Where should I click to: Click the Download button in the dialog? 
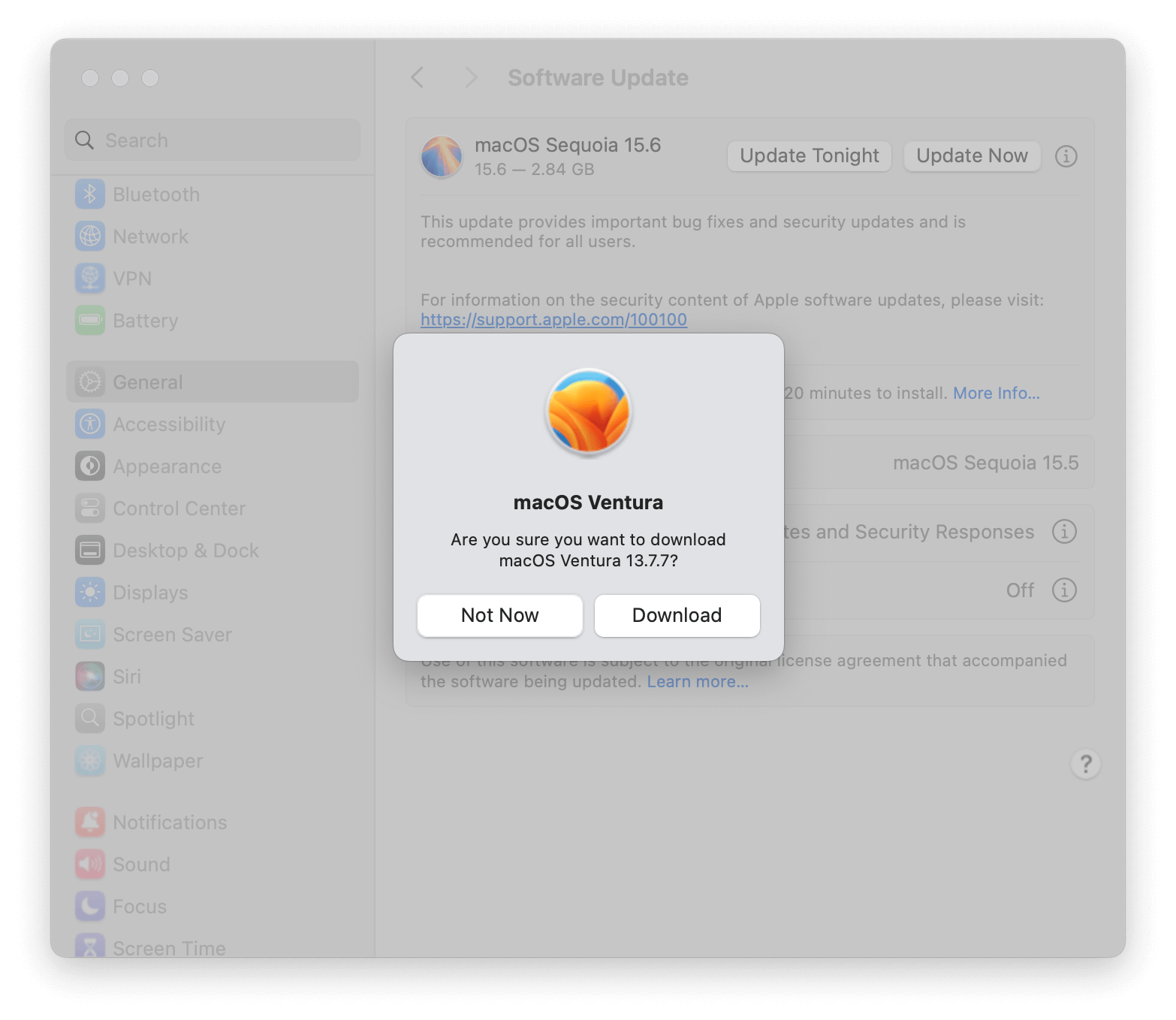(677, 615)
